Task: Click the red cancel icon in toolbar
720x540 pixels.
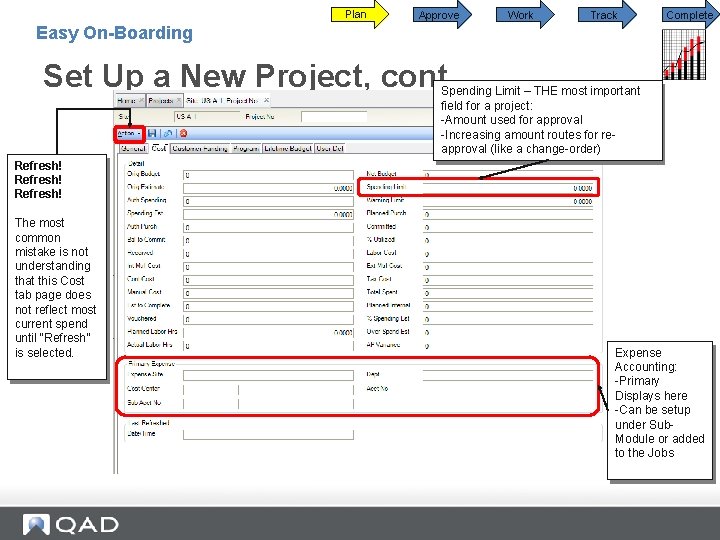Action: tap(183, 134)
